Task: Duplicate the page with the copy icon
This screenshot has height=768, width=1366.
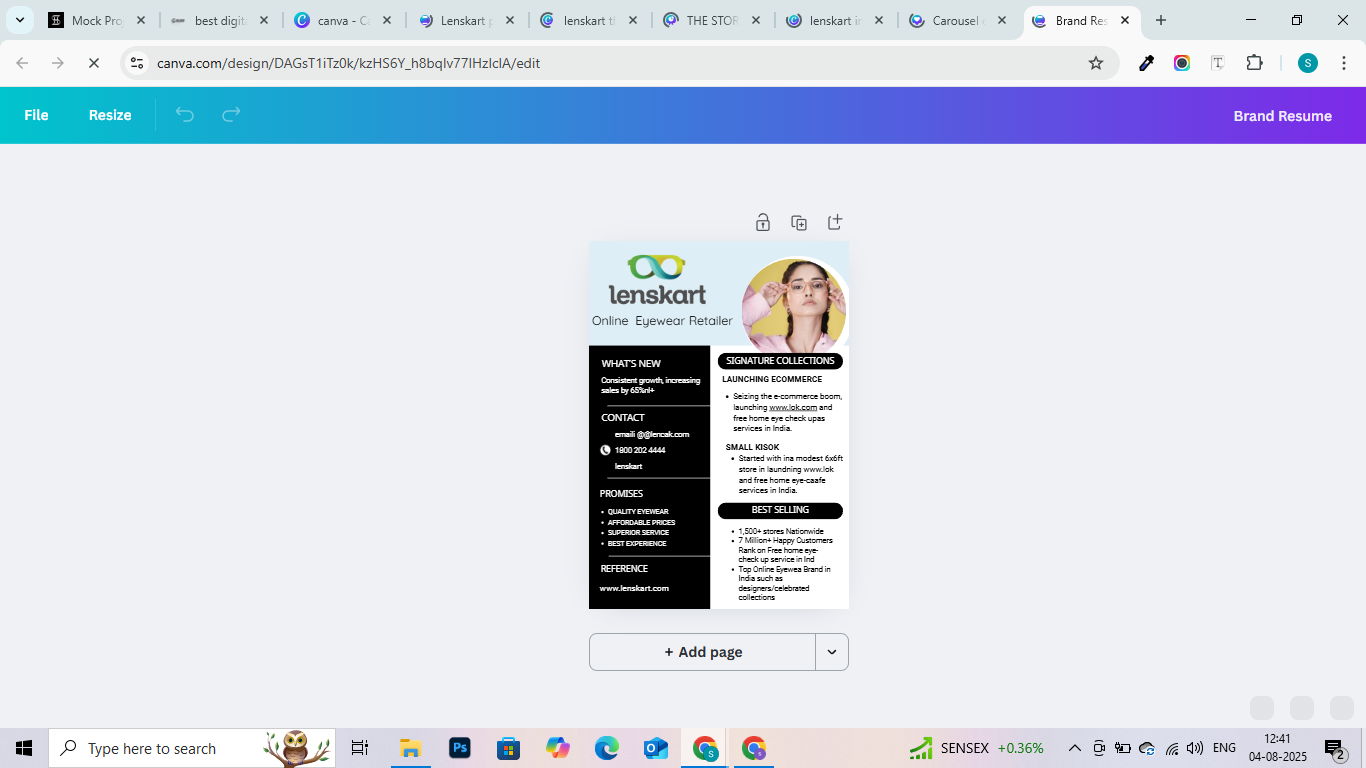Action: [799, 222]
